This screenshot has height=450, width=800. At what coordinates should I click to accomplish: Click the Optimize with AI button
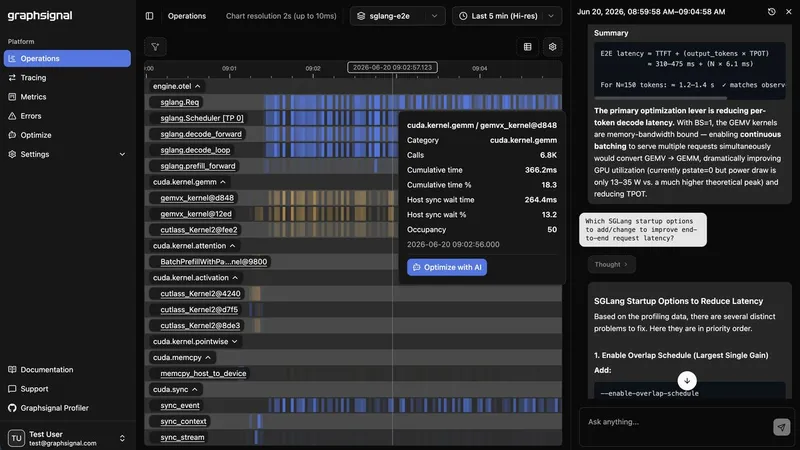(x=447, y=267)
